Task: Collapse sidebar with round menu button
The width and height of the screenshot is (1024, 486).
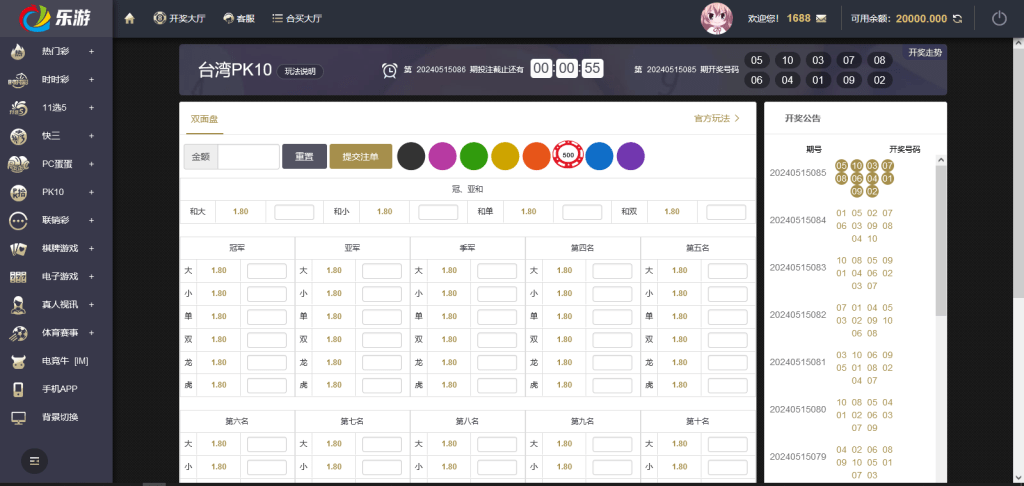Action: pos(35,461)
